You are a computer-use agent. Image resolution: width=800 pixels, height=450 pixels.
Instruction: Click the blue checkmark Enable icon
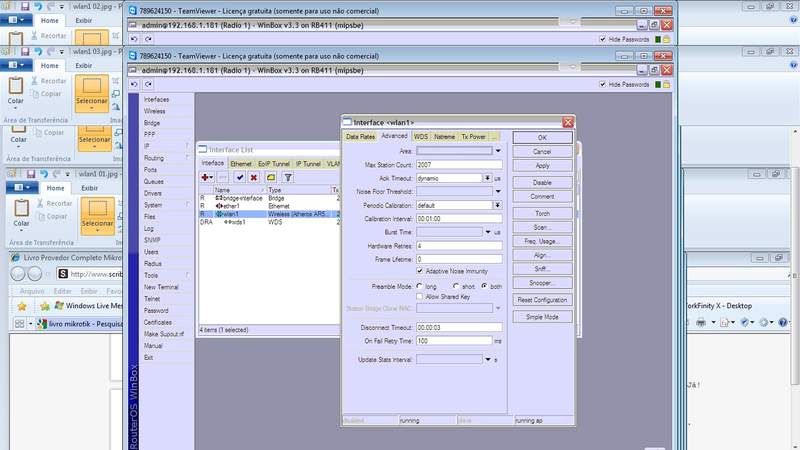click(240, 178)
